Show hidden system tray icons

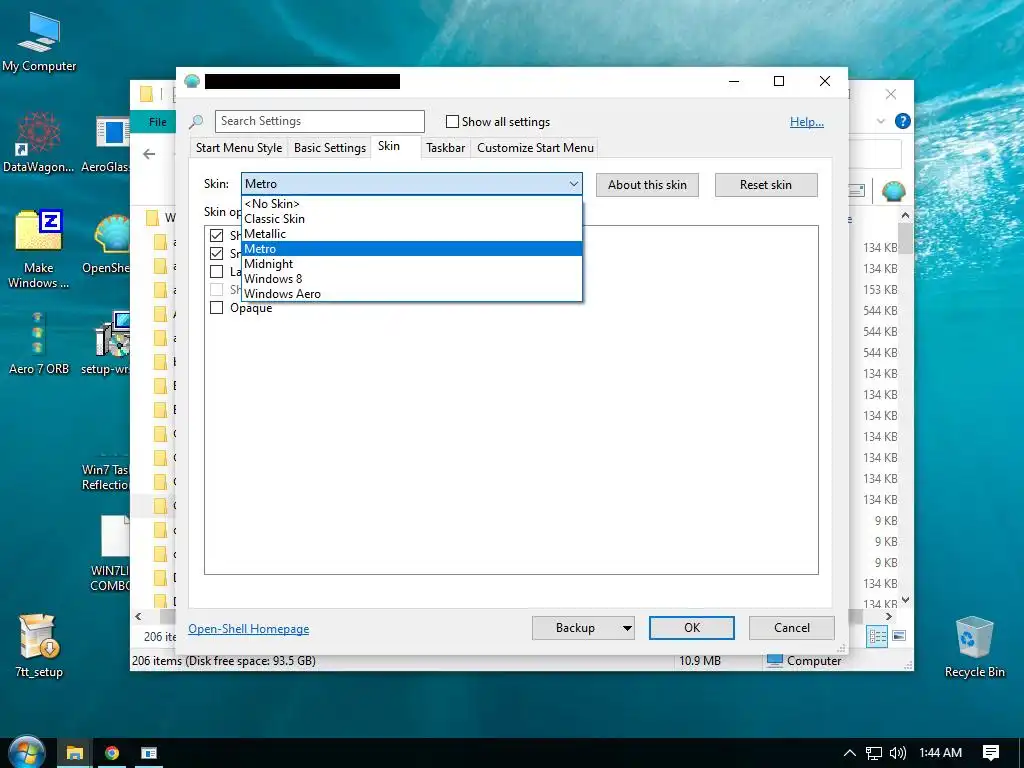click(x=849, y=753)
